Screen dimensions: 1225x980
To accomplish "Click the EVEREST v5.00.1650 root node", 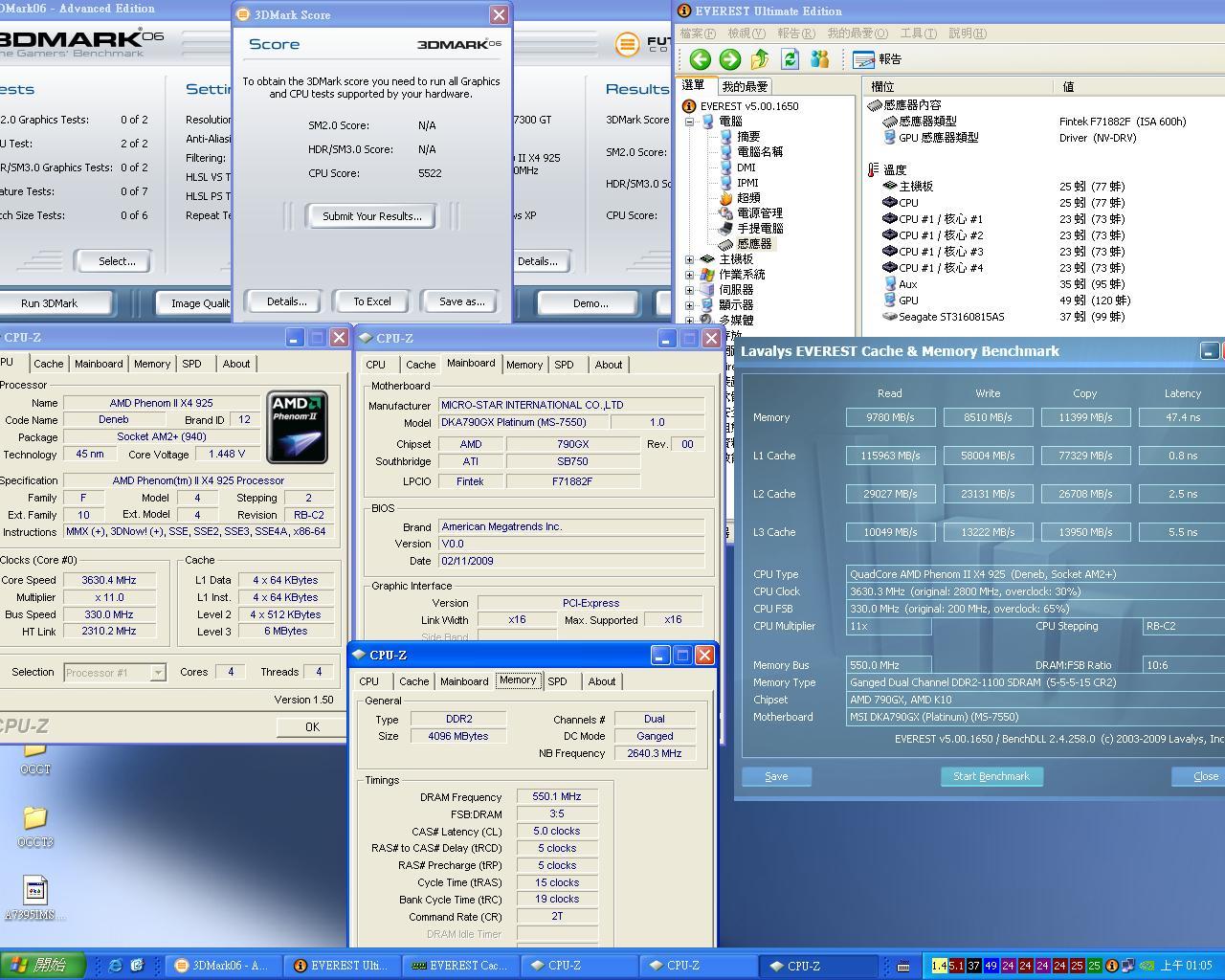I will click(749, 106).
